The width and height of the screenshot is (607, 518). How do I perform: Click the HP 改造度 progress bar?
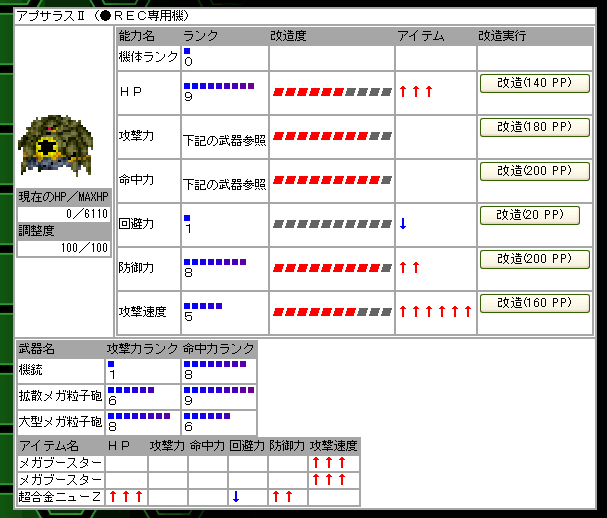click(332, 92)
